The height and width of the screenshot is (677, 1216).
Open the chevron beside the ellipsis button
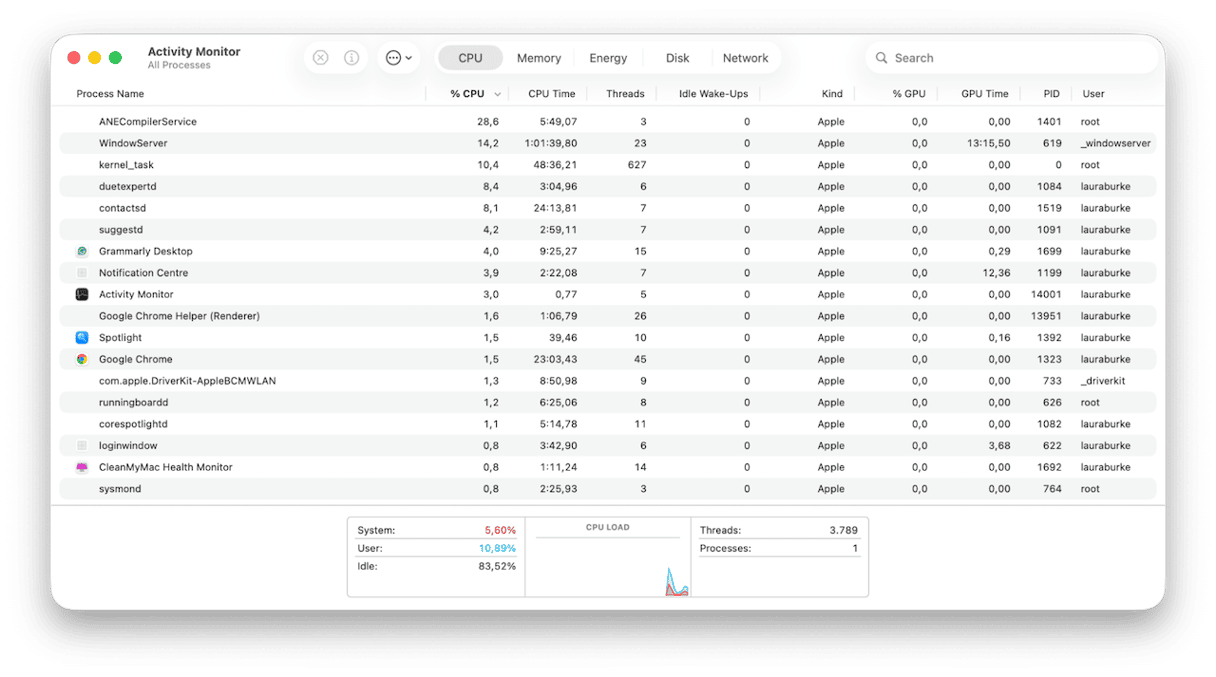click(x=408, y=57)
